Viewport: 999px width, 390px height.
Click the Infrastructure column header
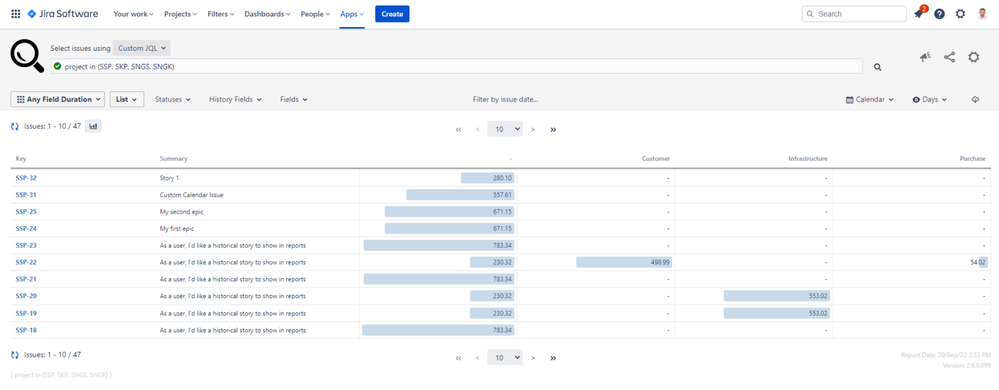[x=808, y=159]
